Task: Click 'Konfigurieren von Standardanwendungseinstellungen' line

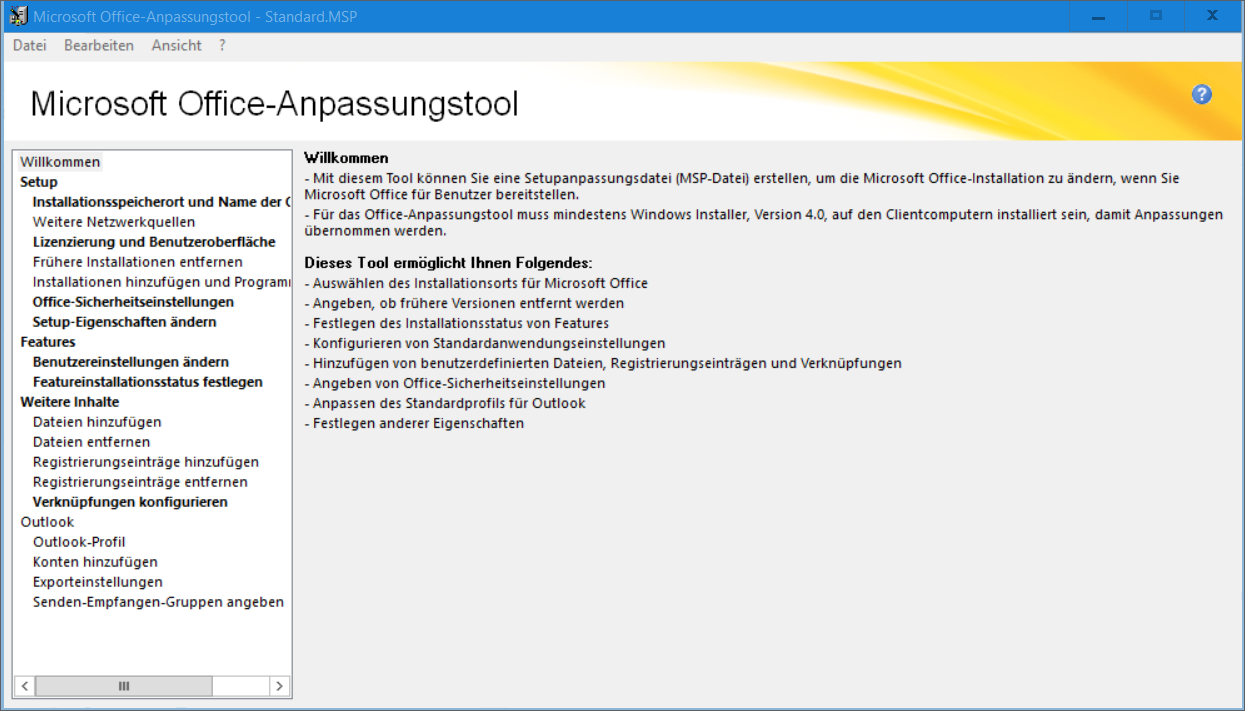Action: [x=485, y=343]
